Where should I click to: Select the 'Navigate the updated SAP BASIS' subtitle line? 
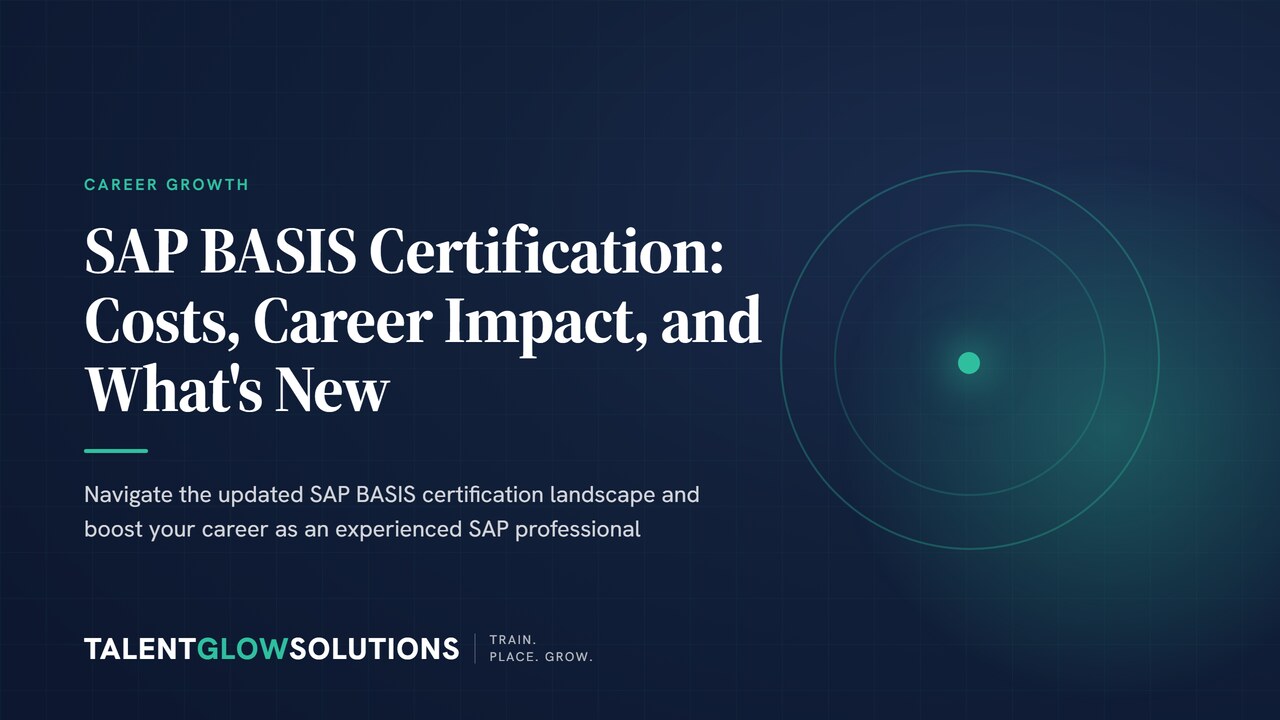tap(392, 495)
